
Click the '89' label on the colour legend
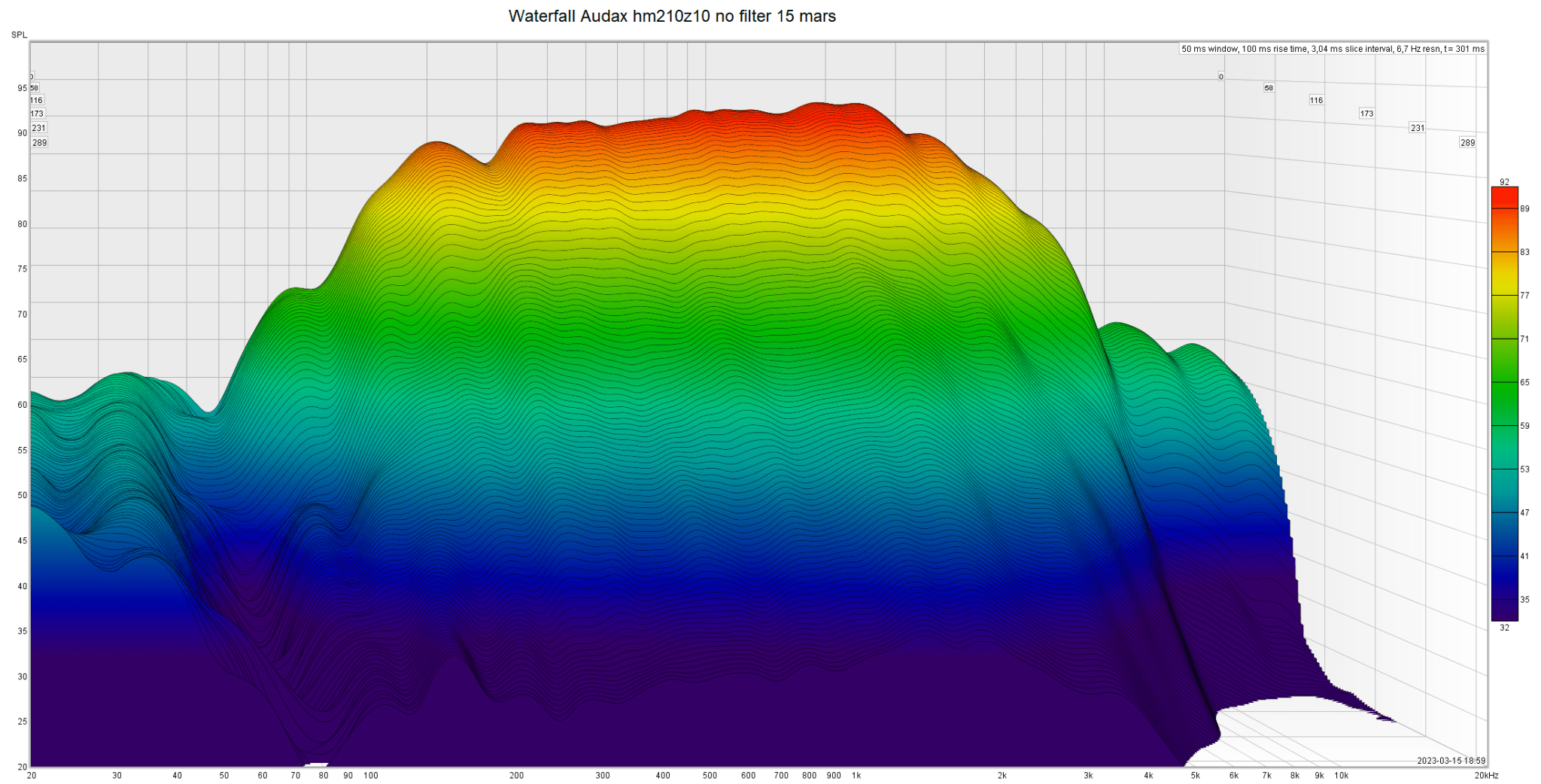1524,208
